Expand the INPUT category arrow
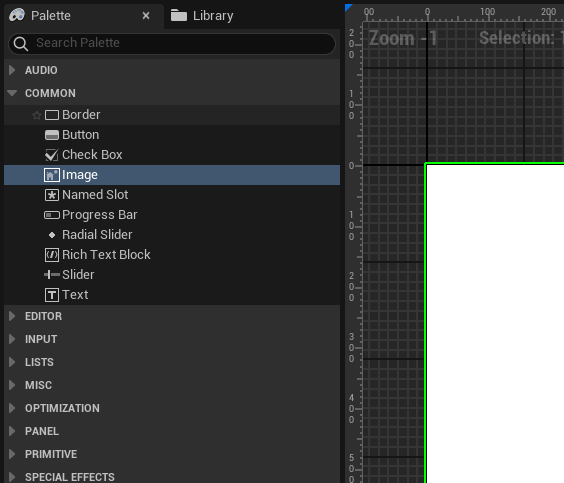564x483 pixels. (12, 339)
